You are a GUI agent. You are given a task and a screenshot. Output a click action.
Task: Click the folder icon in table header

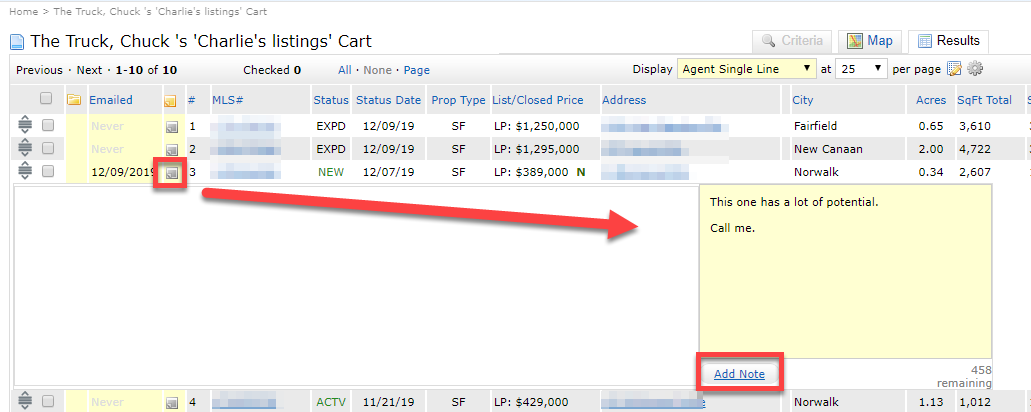(x=73, y=100)
